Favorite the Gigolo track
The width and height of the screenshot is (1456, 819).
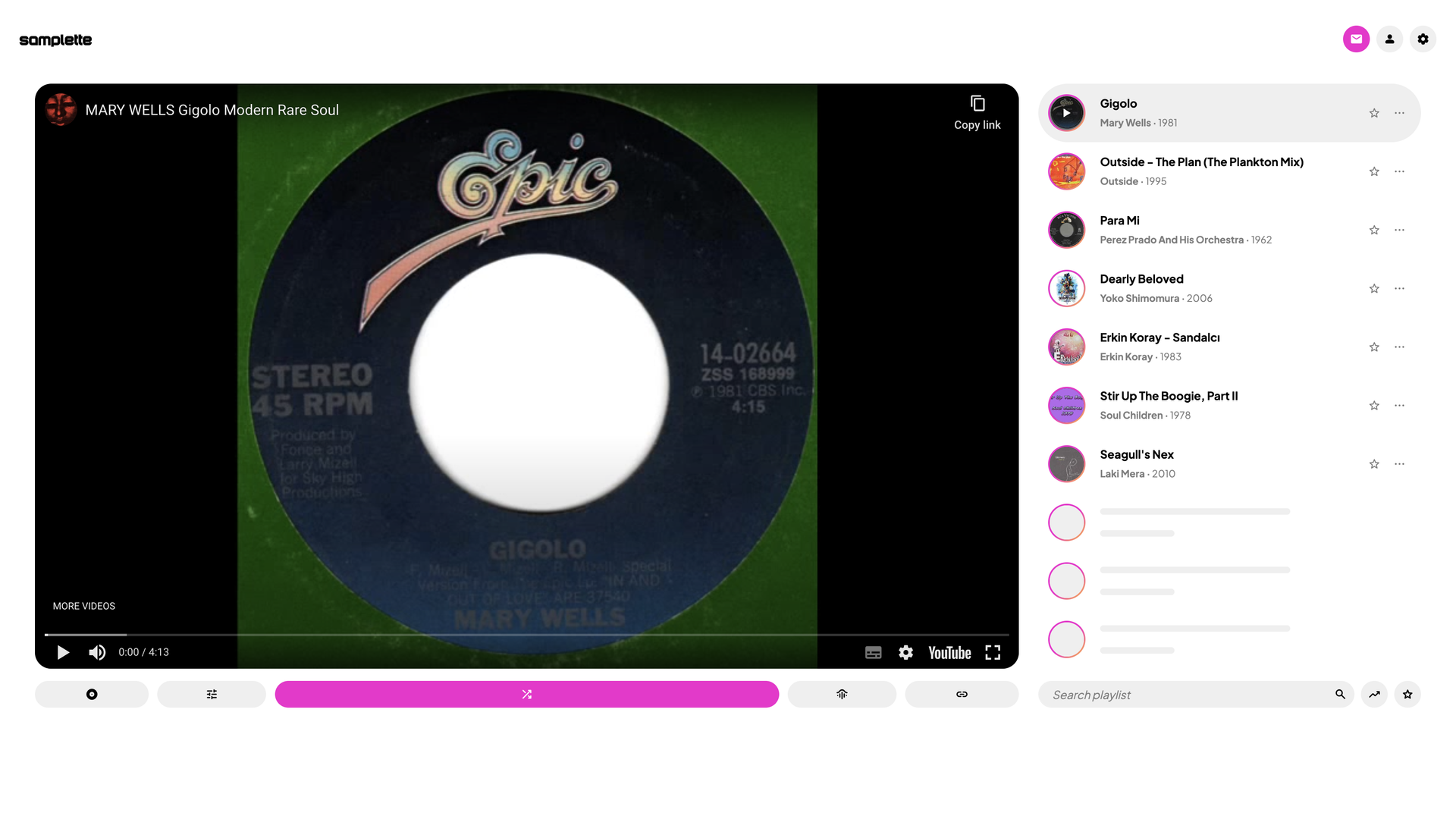tap(1374, 113)
